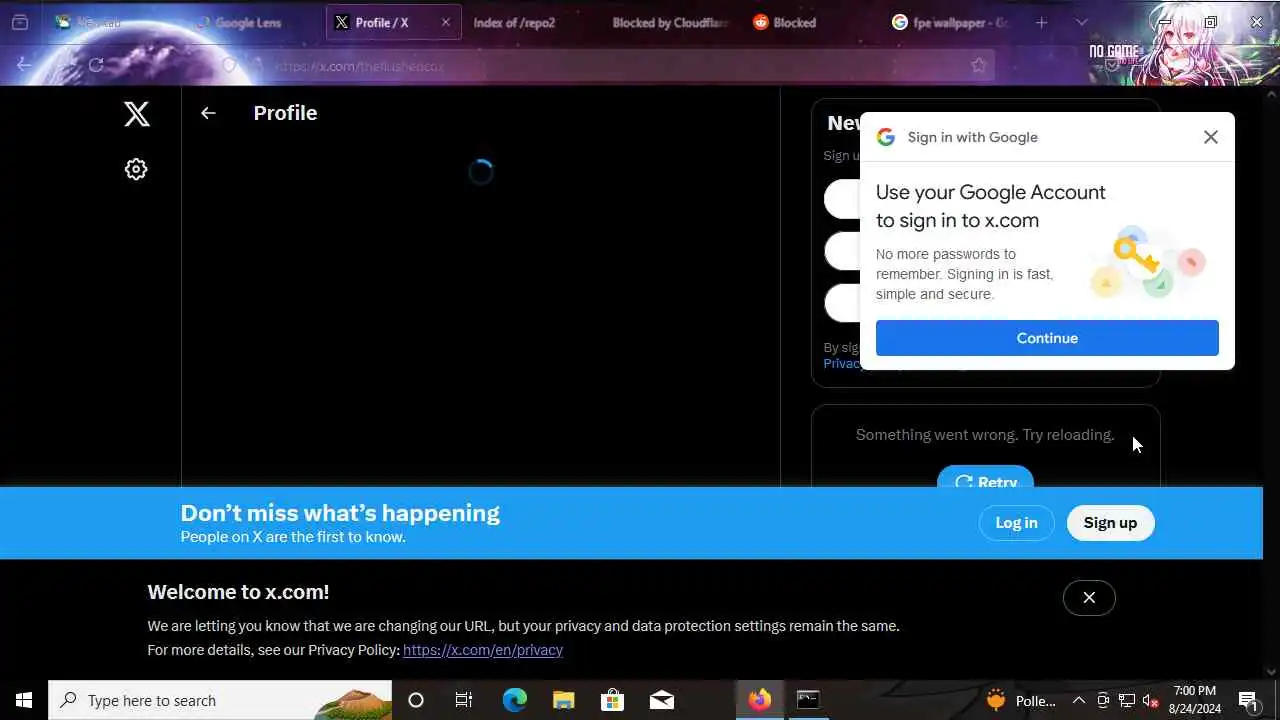1280x720 pixels.
Task: Close the Sign in with Google popup
Action: coord(1210,137)
